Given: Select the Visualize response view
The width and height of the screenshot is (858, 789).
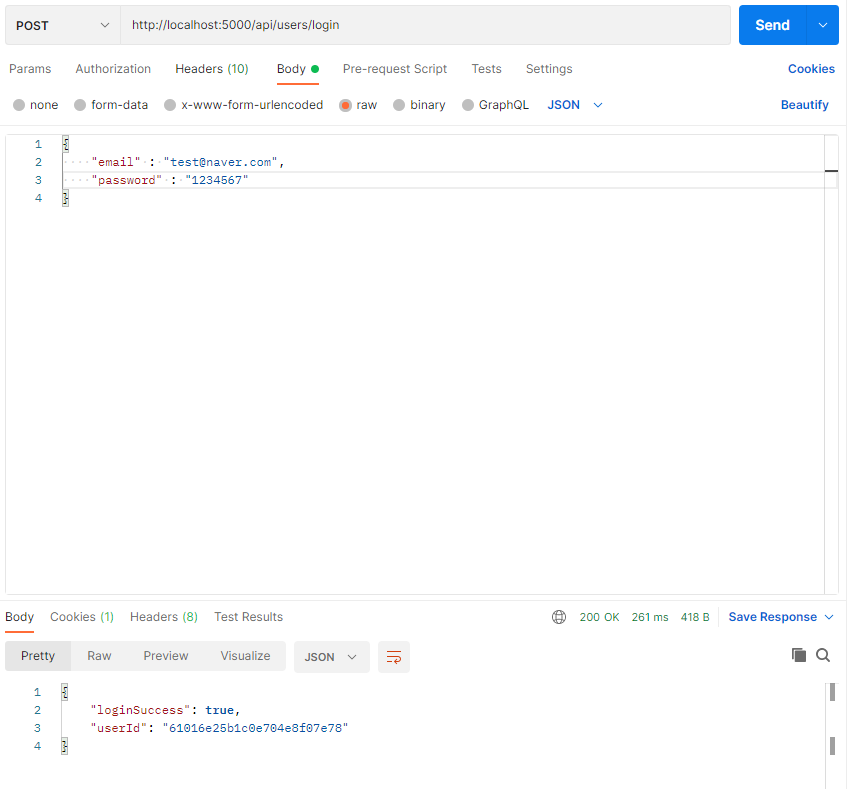Looking at the screenshot, I should [245, 656].
